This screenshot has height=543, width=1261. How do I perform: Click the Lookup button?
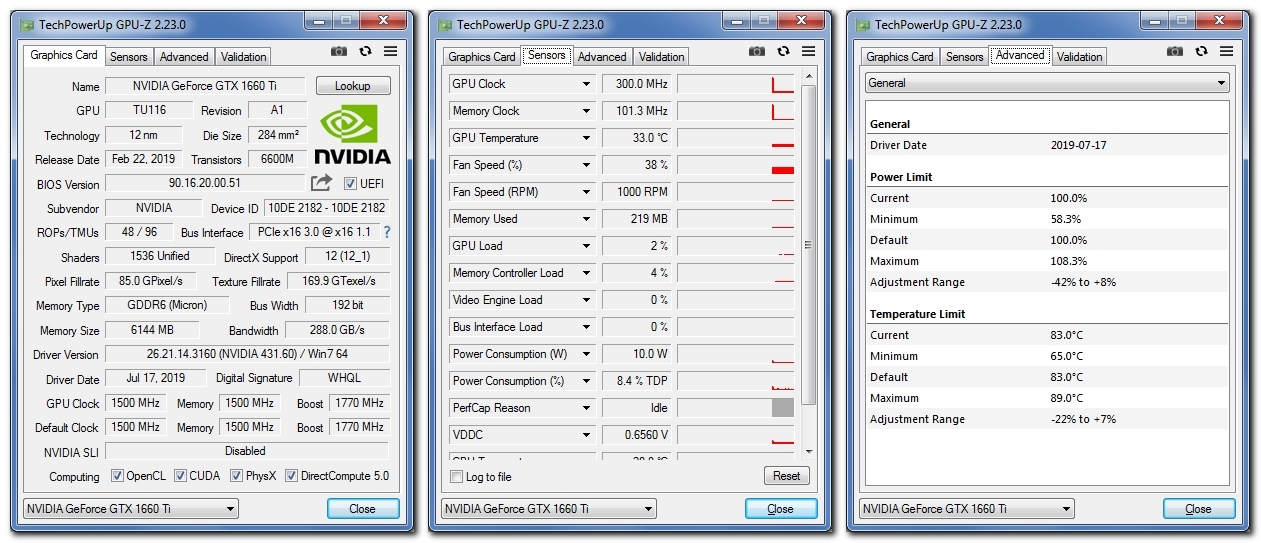[x=353, y=86]
